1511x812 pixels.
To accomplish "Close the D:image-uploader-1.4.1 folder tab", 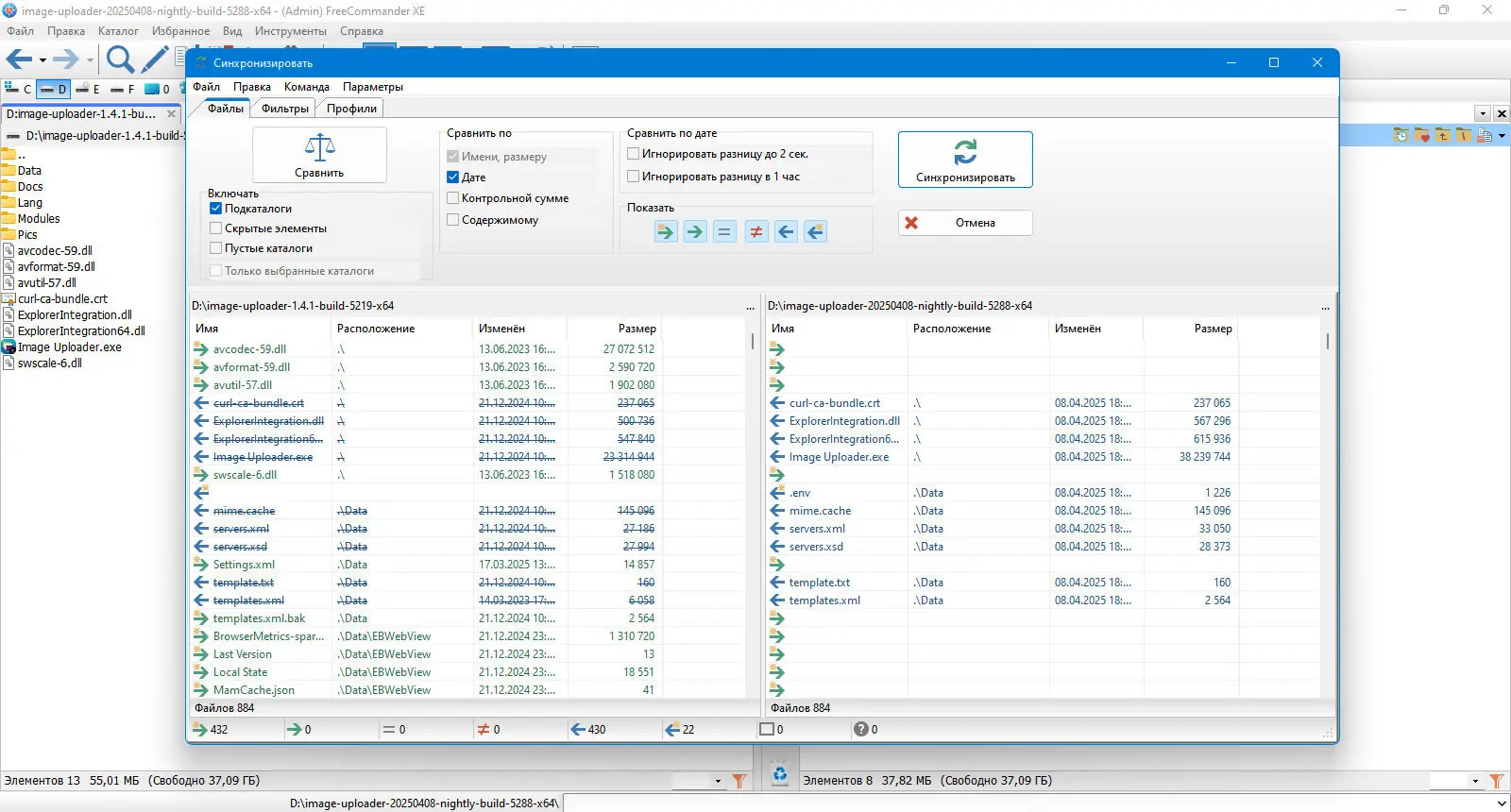I will pos(171,114).
